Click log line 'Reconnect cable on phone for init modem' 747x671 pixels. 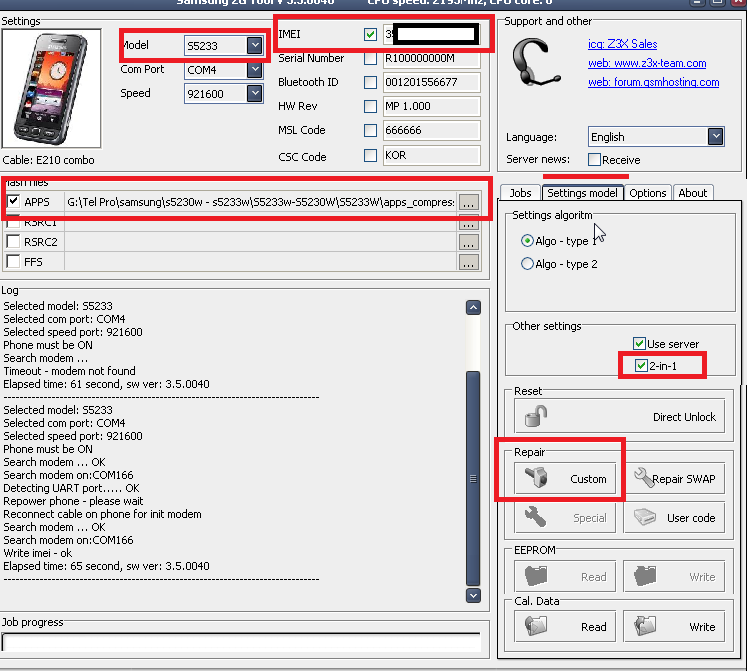(102, 514)
